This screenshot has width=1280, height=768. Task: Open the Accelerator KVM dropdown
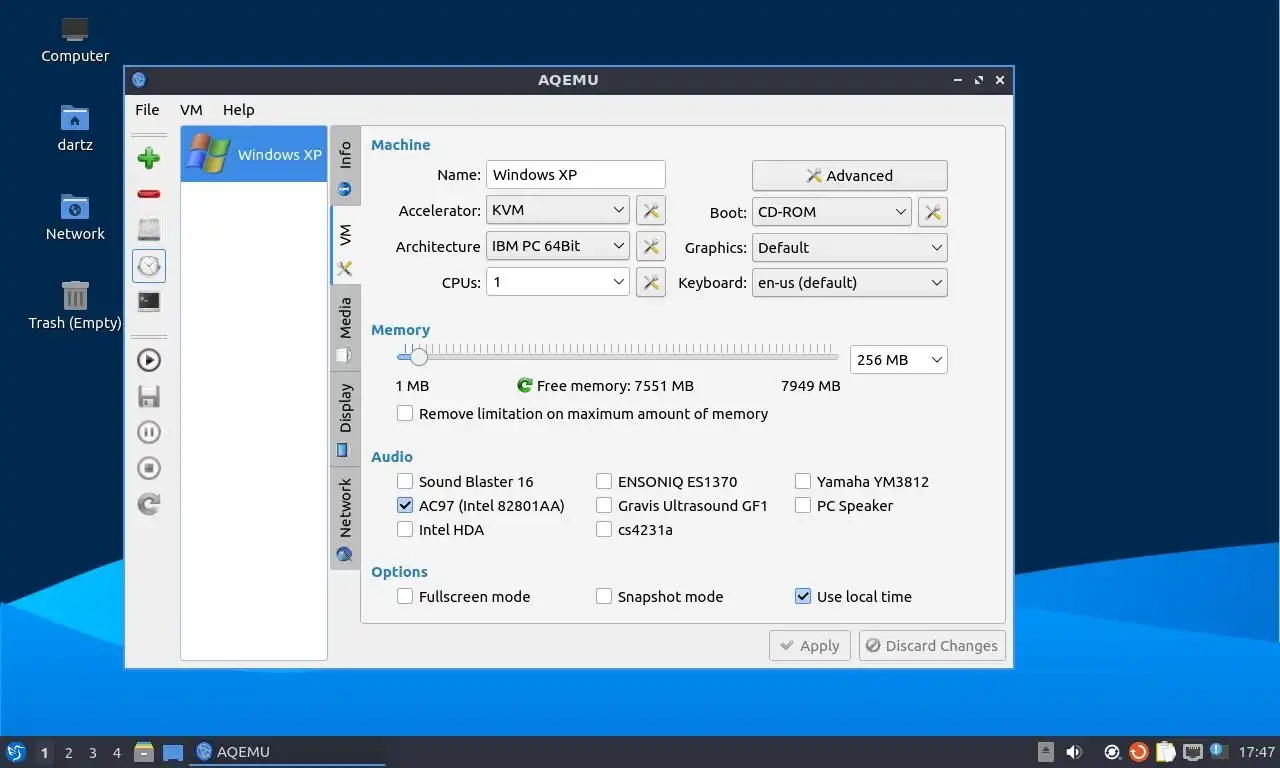[x=558, y=210]
